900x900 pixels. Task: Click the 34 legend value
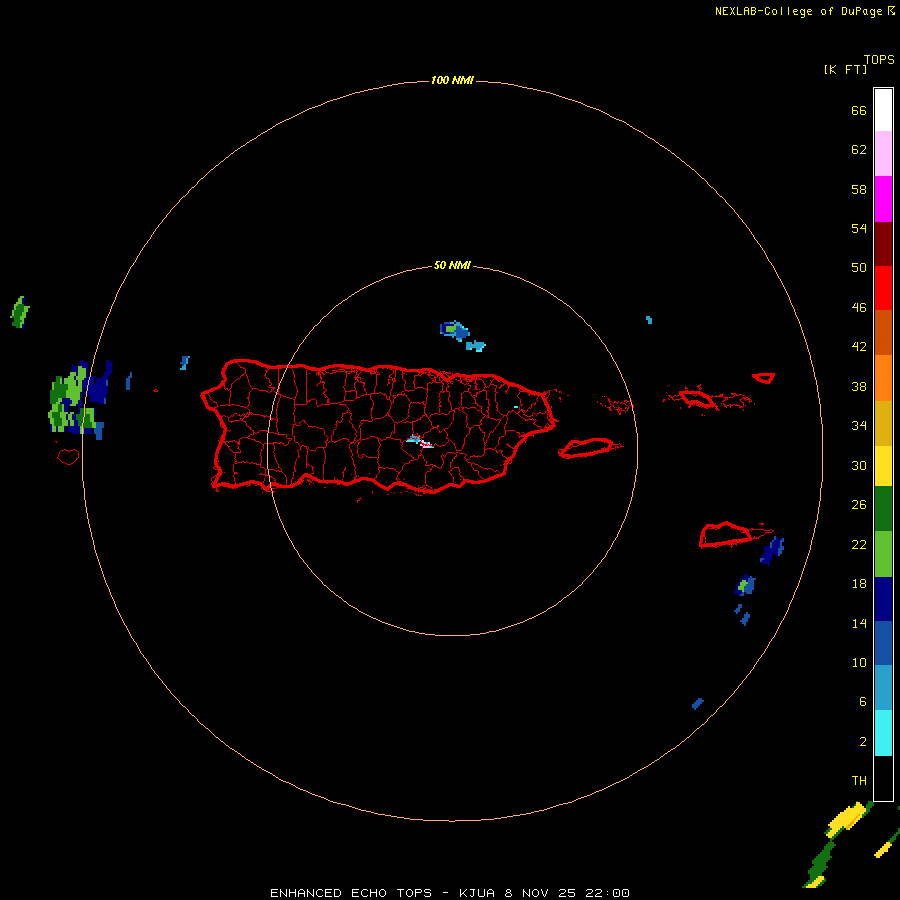pos(859,426)
